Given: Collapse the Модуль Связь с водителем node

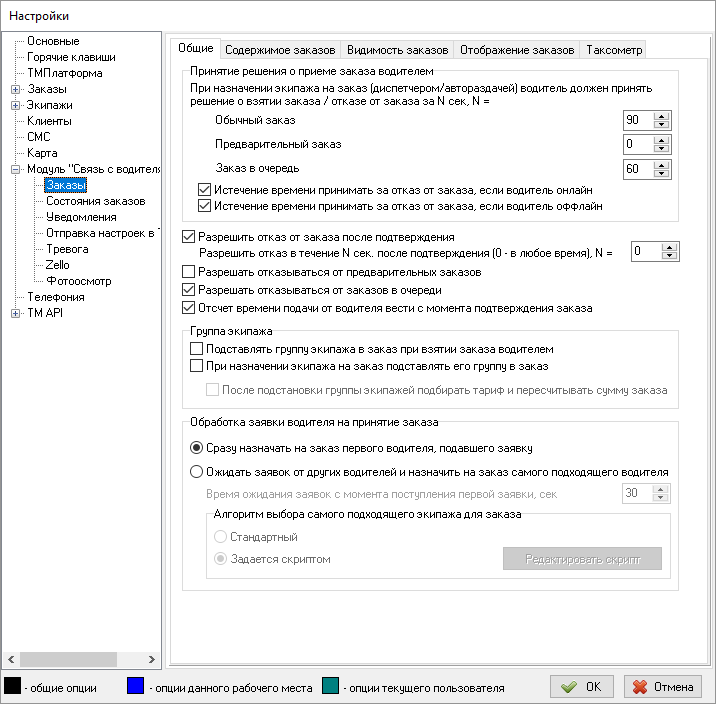Looking at the screenshot, I should [x=15, y=169].
